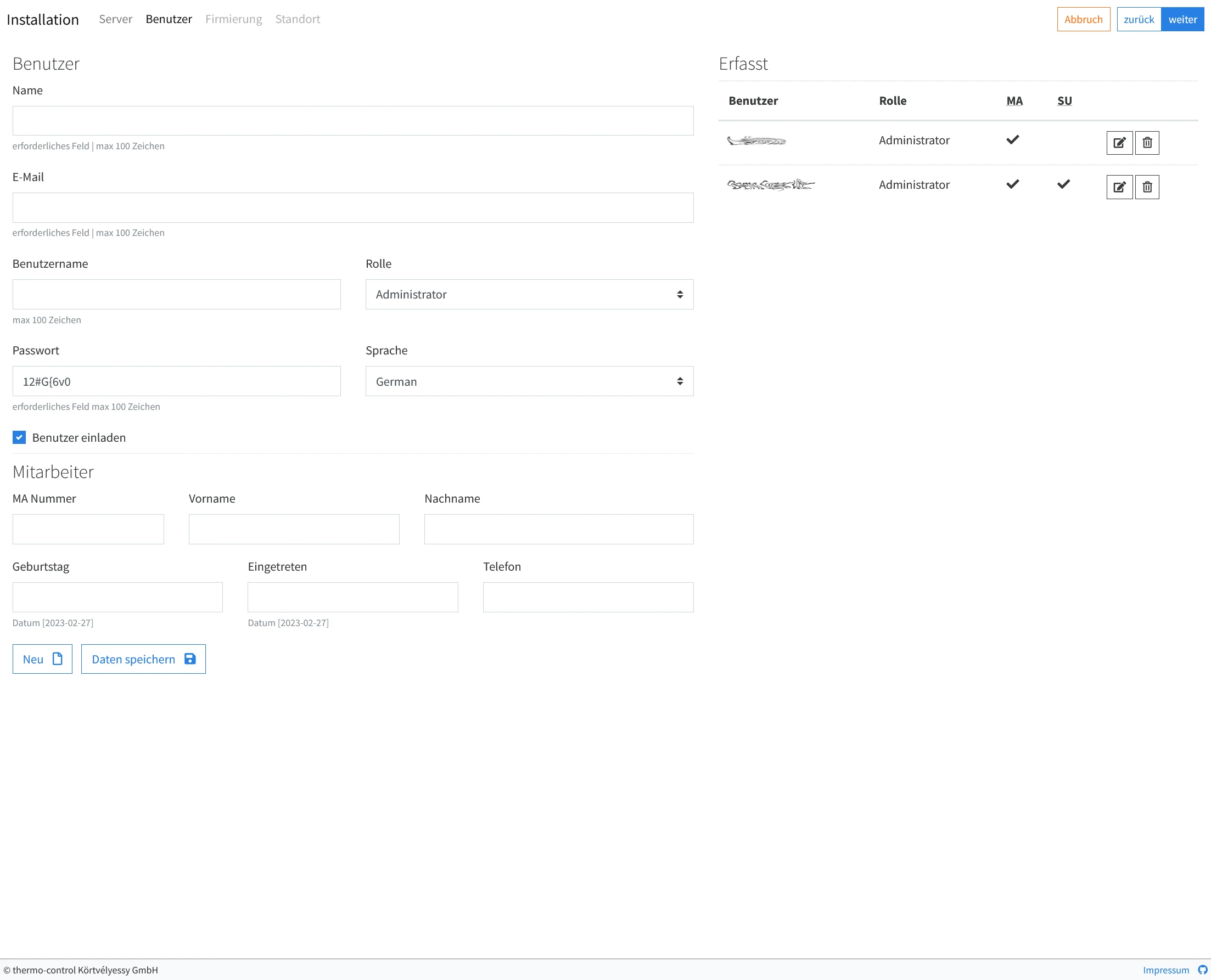Focus the E-Mail input field
This screenshot has height=980, width=1211.
tap(352, 208)
